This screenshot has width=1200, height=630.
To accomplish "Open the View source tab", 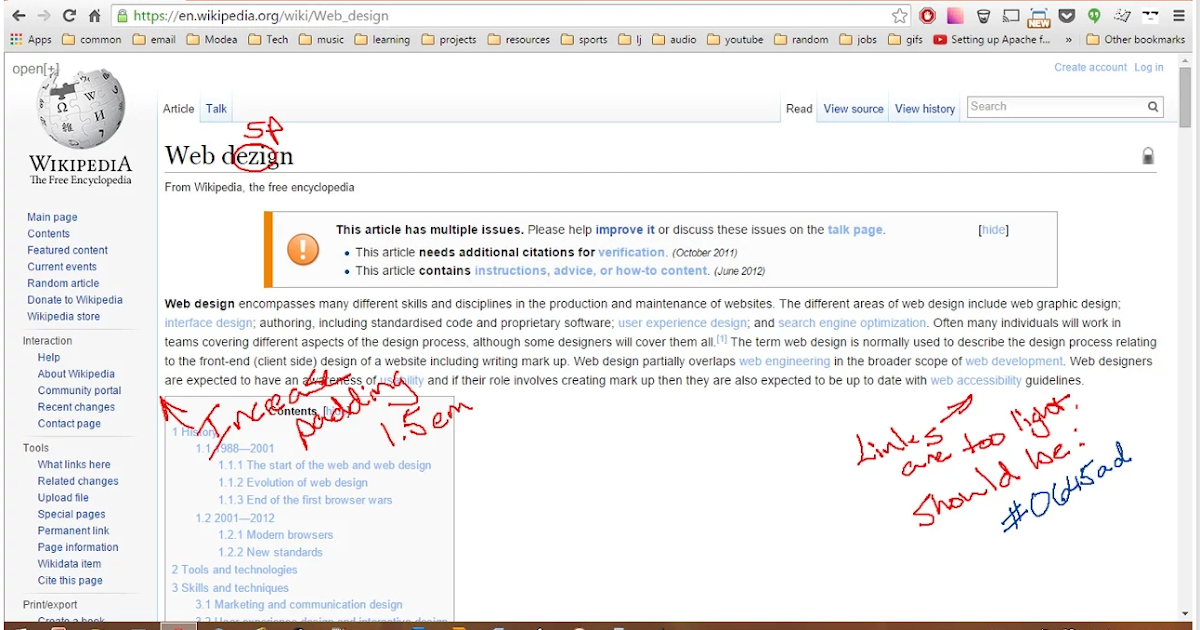I will pyautogui.click(x=853, y=109).
